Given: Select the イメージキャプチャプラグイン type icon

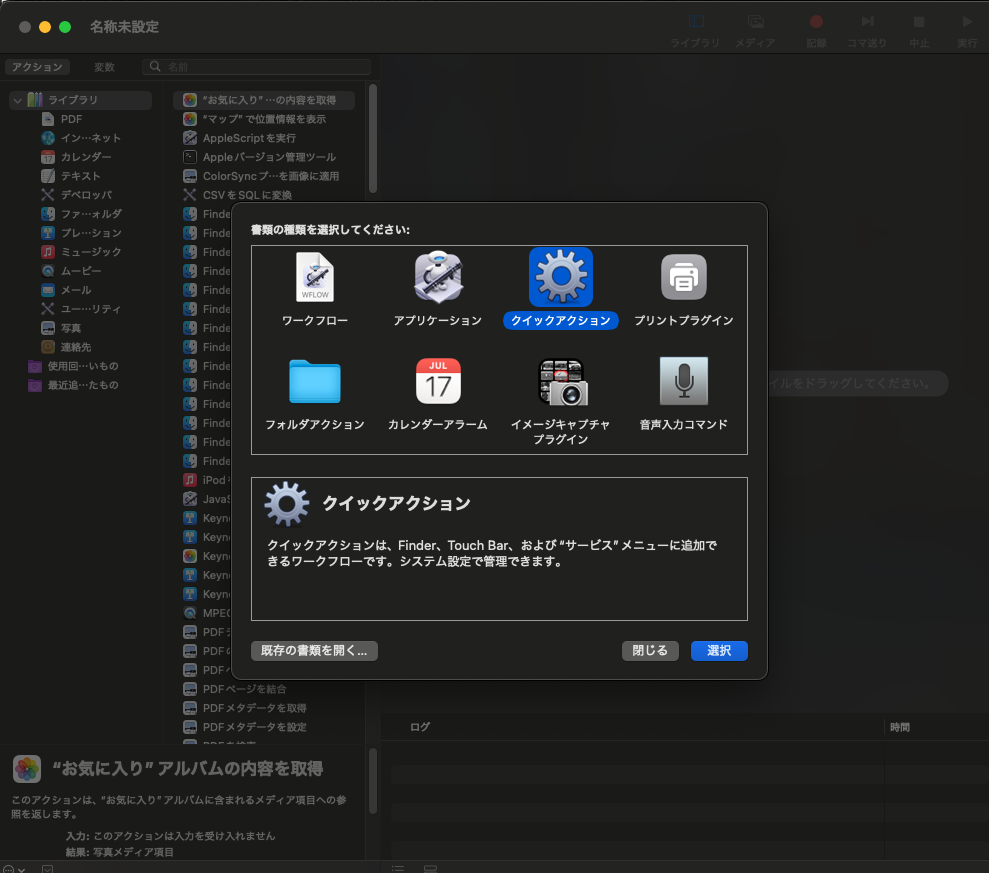Looking at the screenshot, I should 561,381.
